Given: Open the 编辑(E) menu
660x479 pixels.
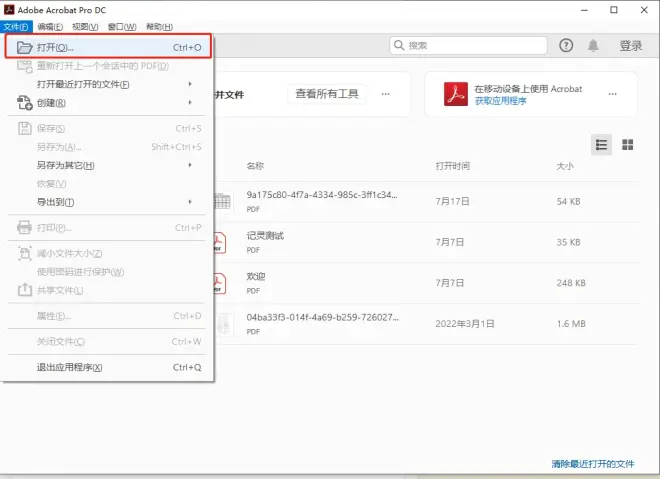Looking at the screenshot, I should pos(50,26).
